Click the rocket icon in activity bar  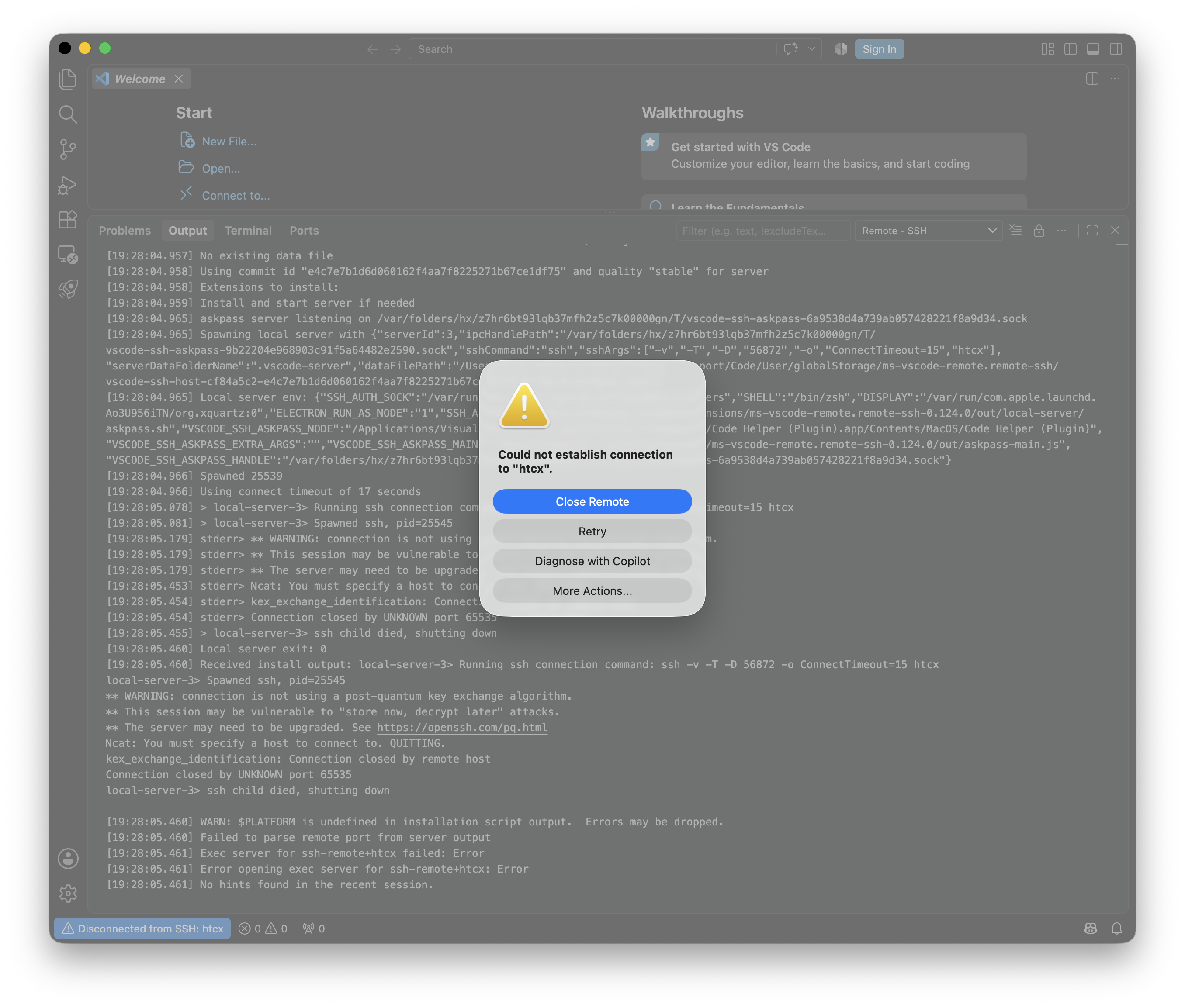point(67,289)
